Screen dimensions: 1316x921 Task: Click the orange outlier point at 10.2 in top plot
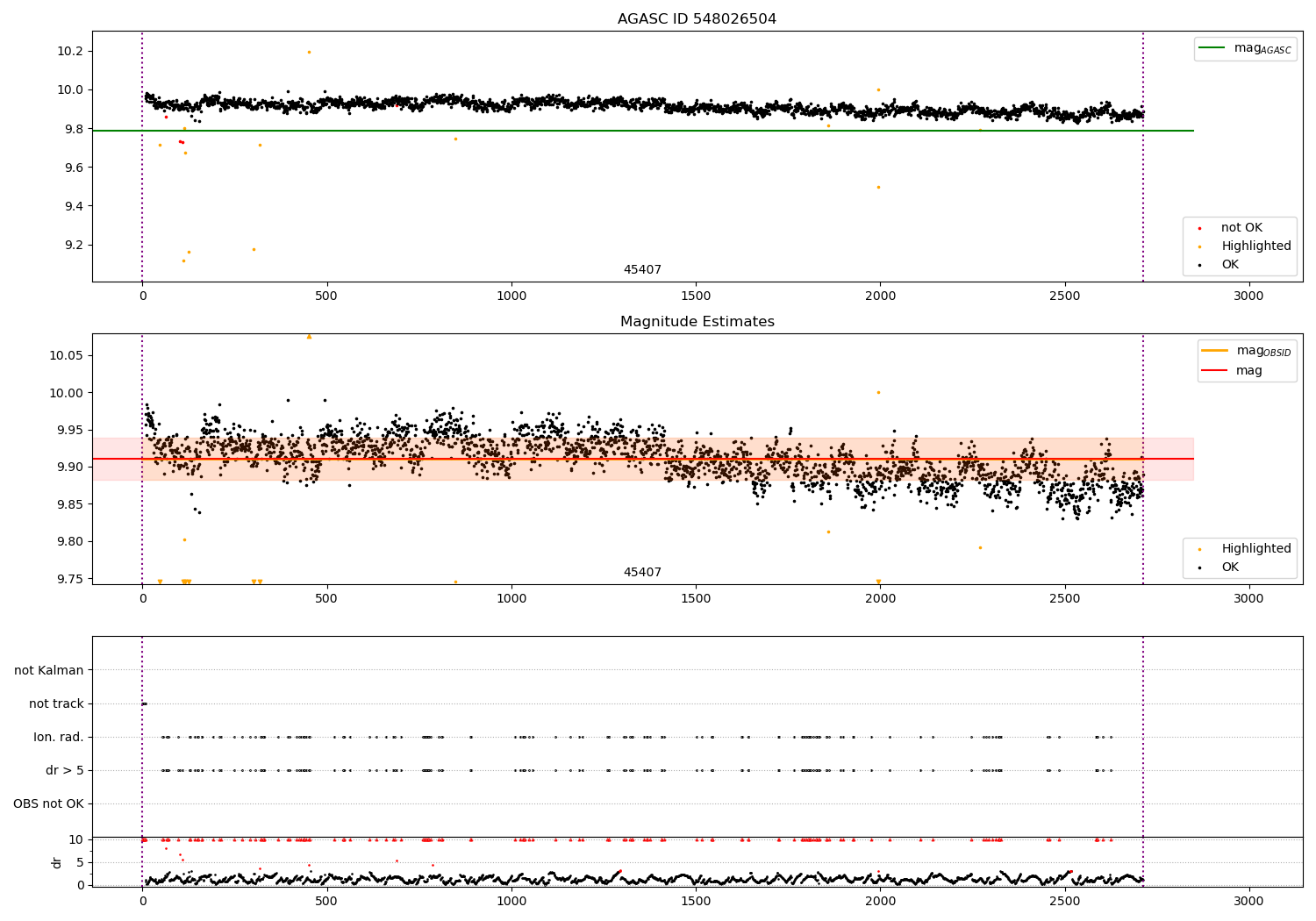pyautogui.click(x=309, y=52)
